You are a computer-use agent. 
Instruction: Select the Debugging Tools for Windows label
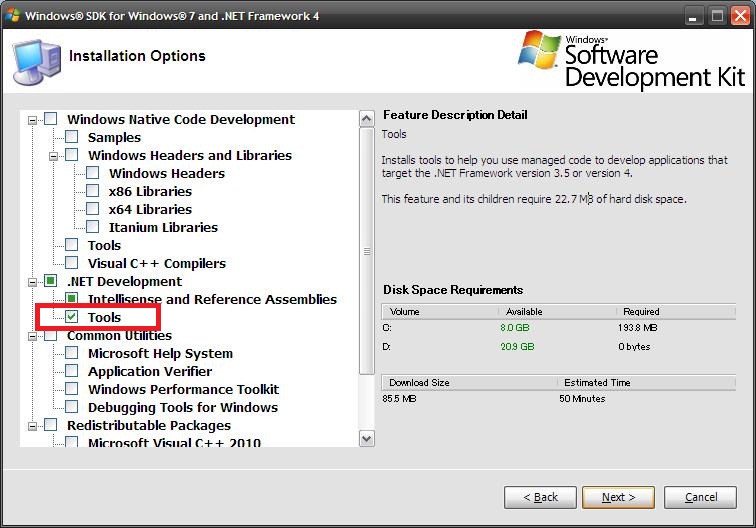(183, 407)
